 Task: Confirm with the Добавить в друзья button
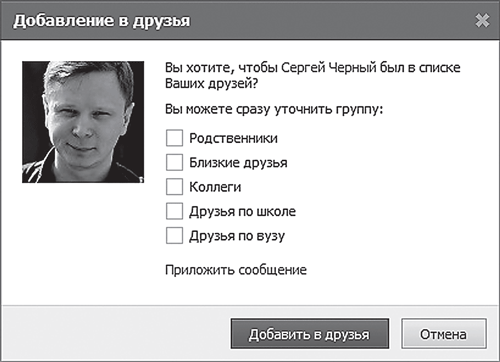(310, 334)
